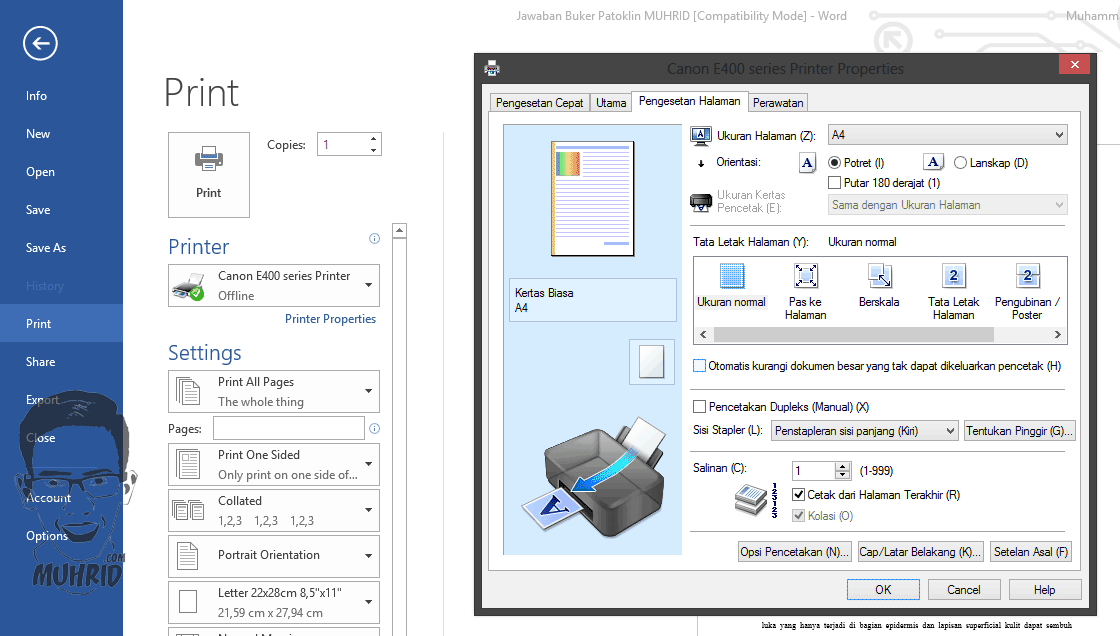Click the layout list horizontal scrollbar
This screenshot has height=636, width=1120.
click(854, 334)
